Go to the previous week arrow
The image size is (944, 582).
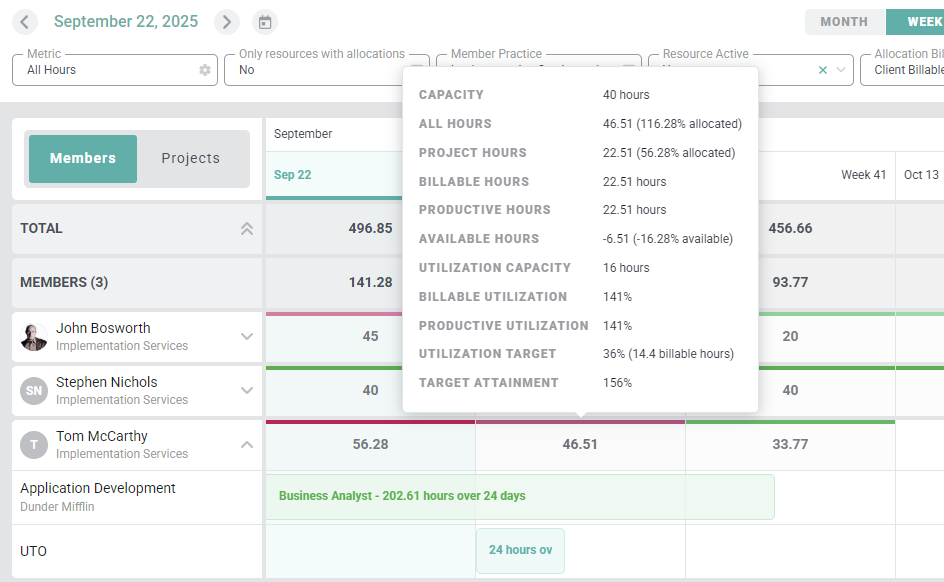pos(26,22)
